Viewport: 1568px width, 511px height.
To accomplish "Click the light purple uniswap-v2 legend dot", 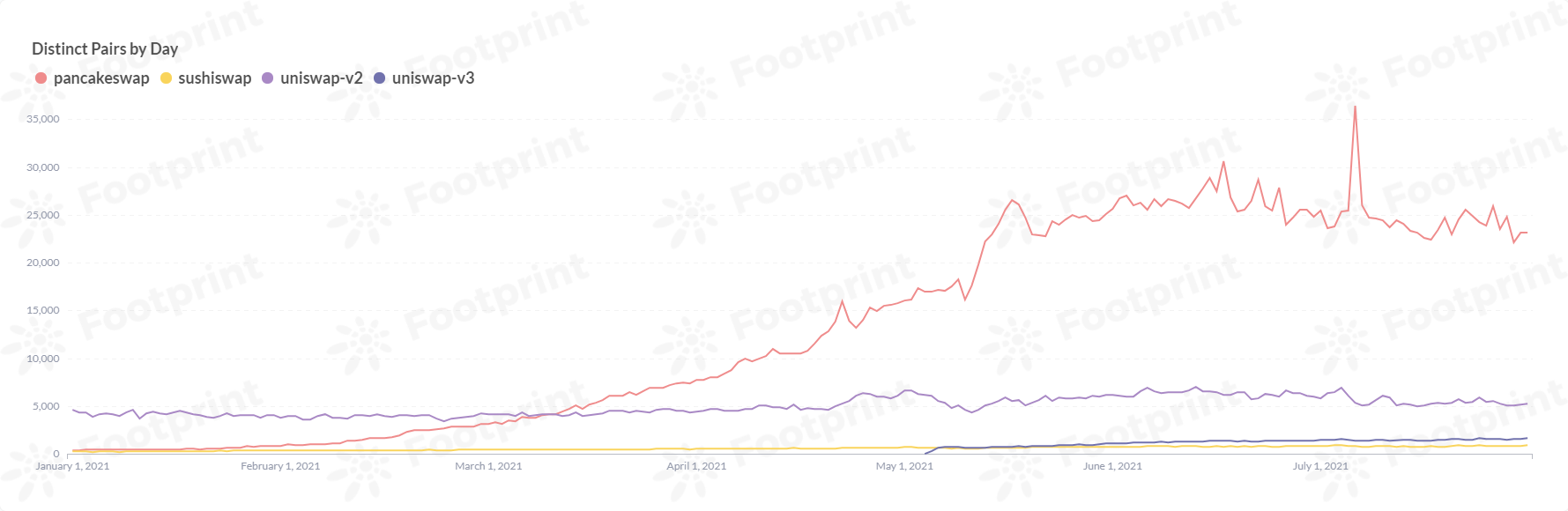I will point(268,78).
